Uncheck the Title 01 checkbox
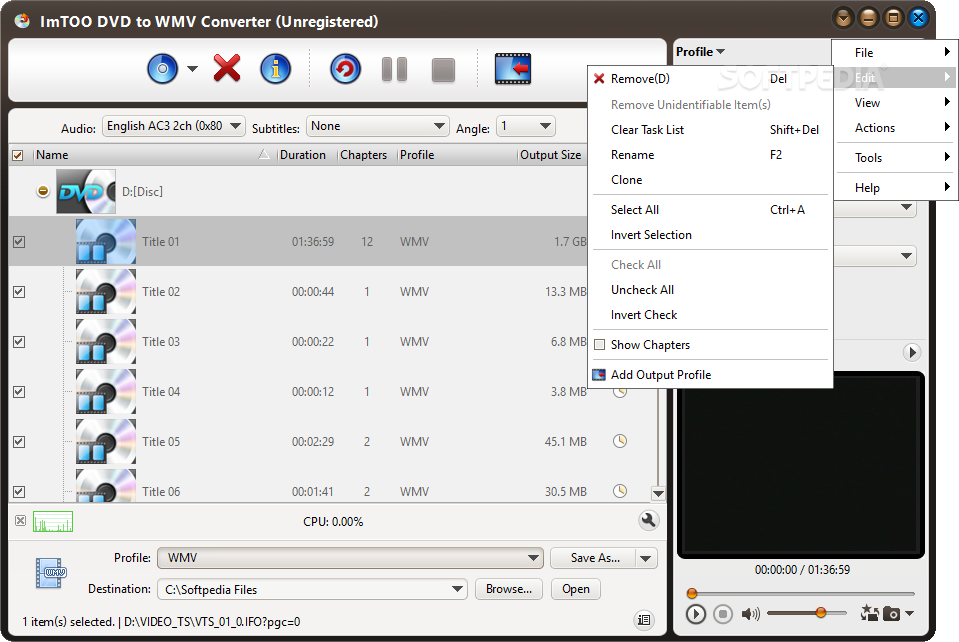959x642 pixels. [x=19, y=242]
